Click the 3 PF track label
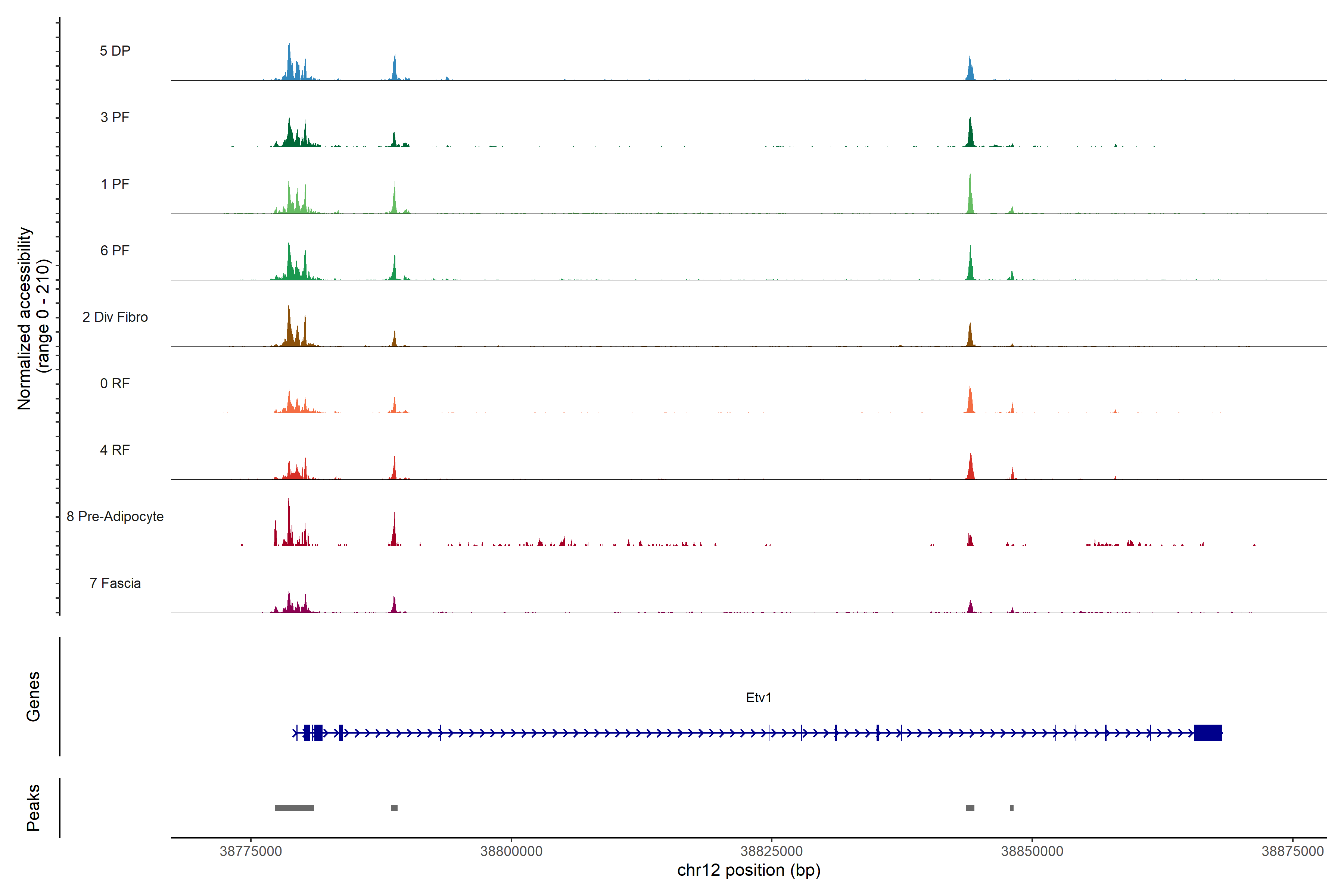Screen dimensions: 1344x896 pos(115,117)
